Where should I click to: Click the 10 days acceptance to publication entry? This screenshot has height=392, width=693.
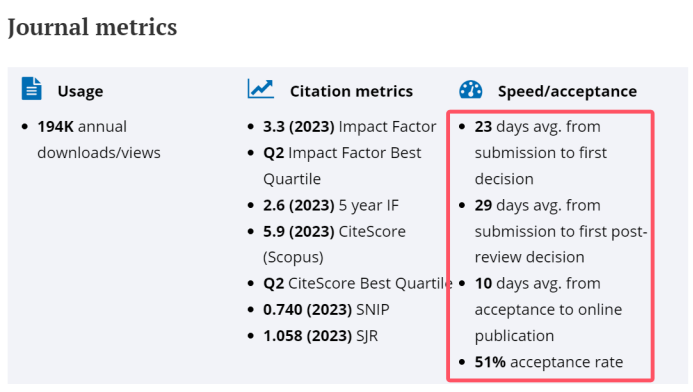[x=548, y=309]
